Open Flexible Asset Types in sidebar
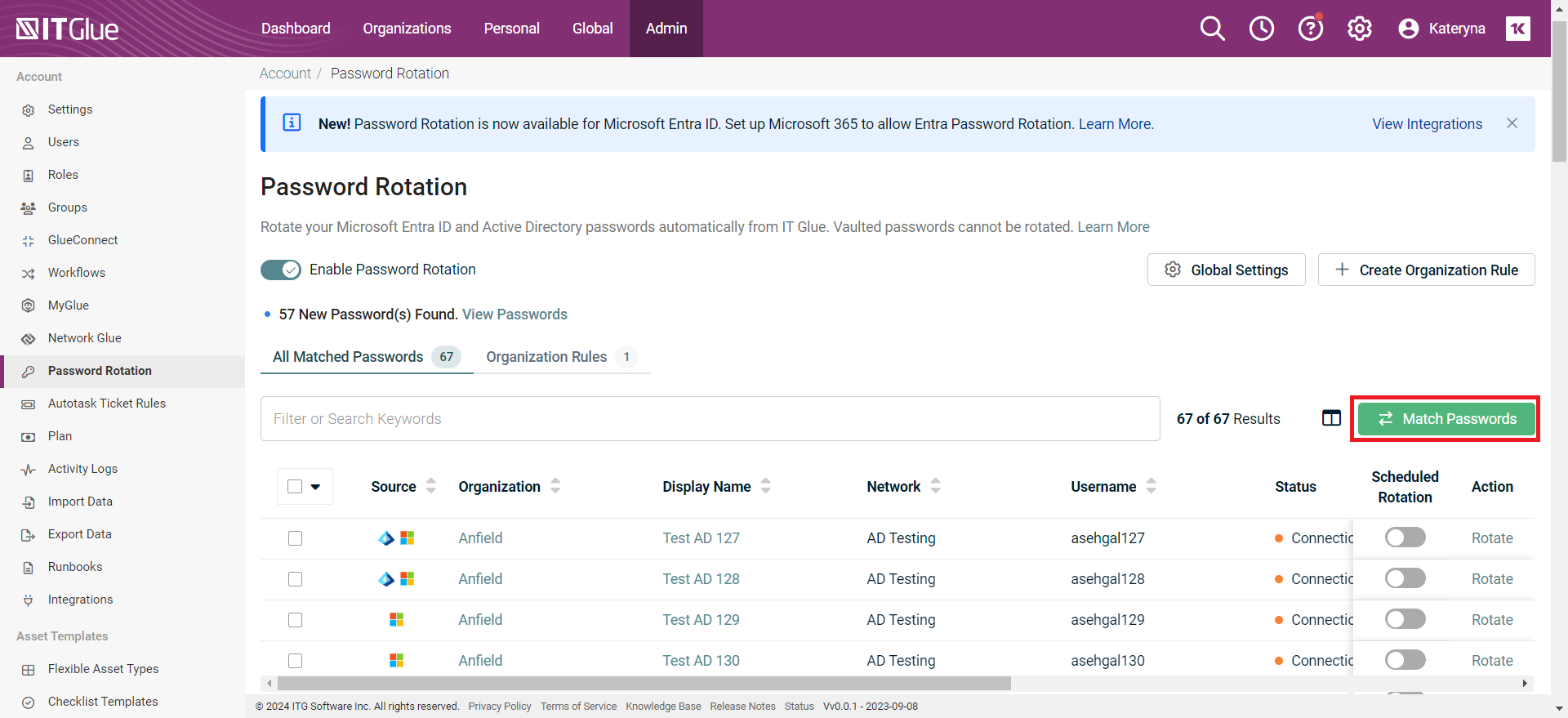The width and height of the screenshot is (1568, 718). click(x=103, y=669)
